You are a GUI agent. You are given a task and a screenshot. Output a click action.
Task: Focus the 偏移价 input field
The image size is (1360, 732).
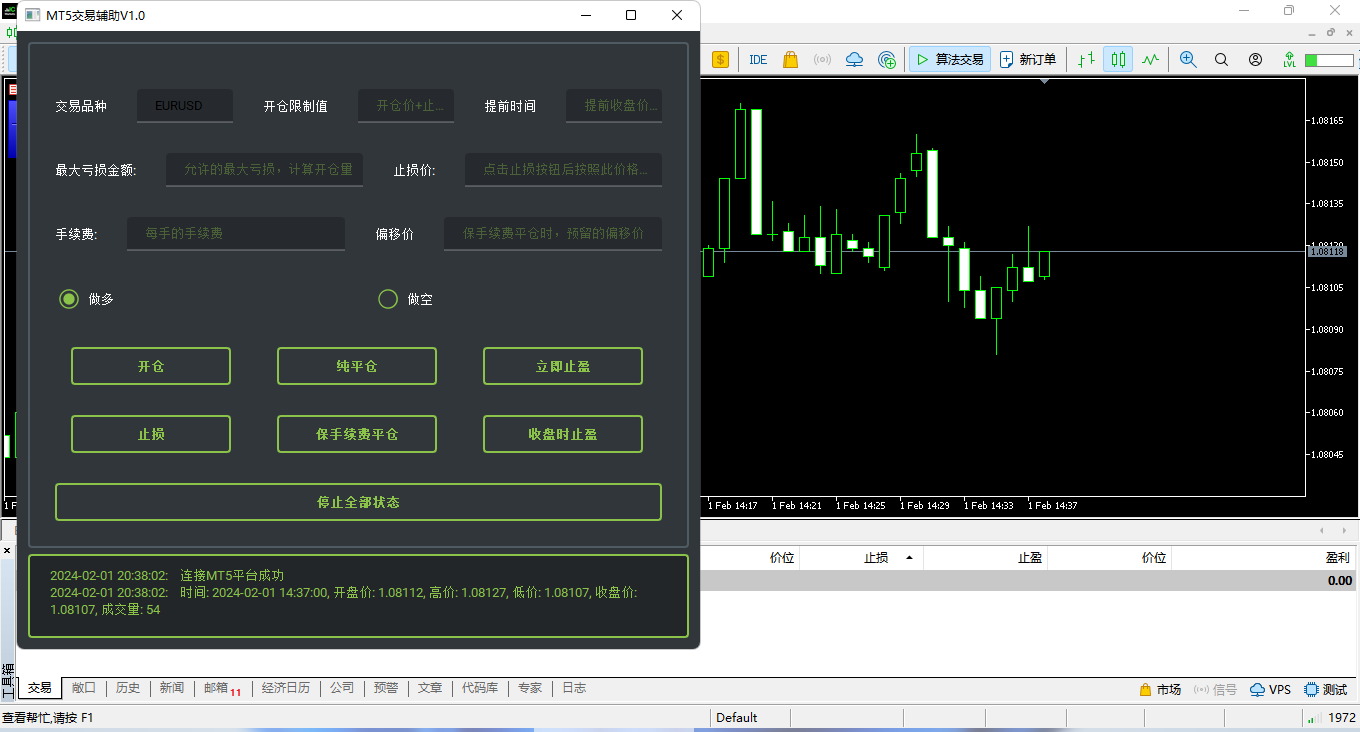(553, 233)
